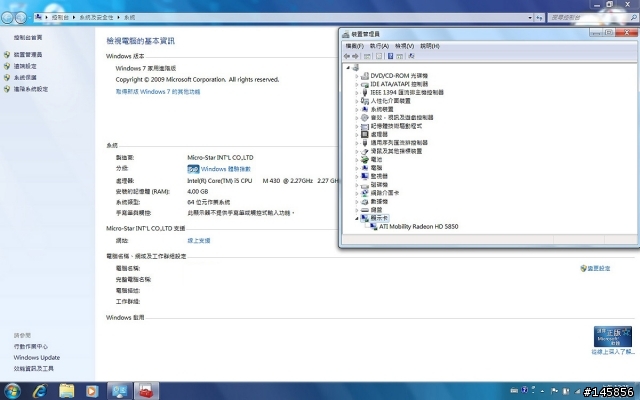Screen dimensions: 640x400
Task: Click the Genuine Microsoft software badge
Action: 612,336
